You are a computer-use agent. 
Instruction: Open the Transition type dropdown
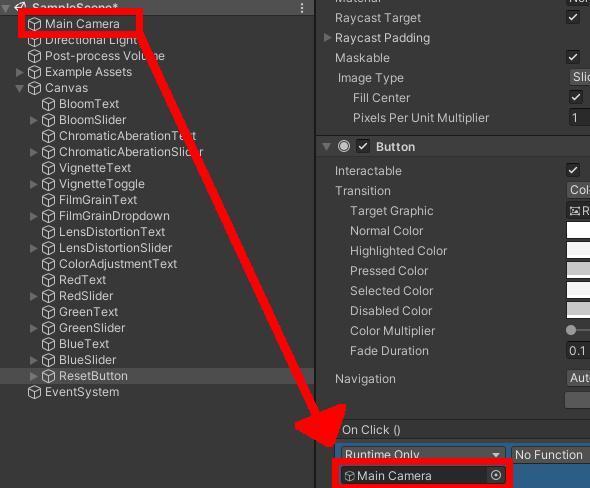578,190
